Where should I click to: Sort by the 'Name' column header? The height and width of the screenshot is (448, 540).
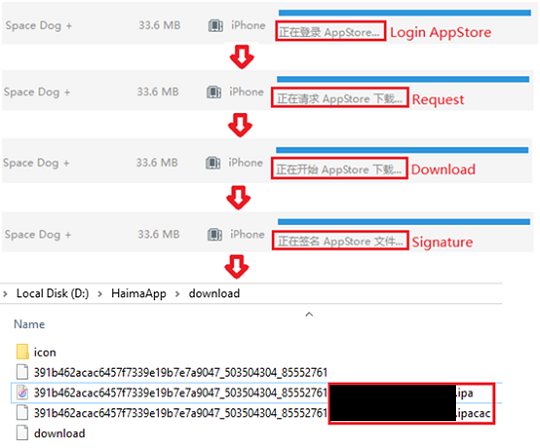click(29, 324)
